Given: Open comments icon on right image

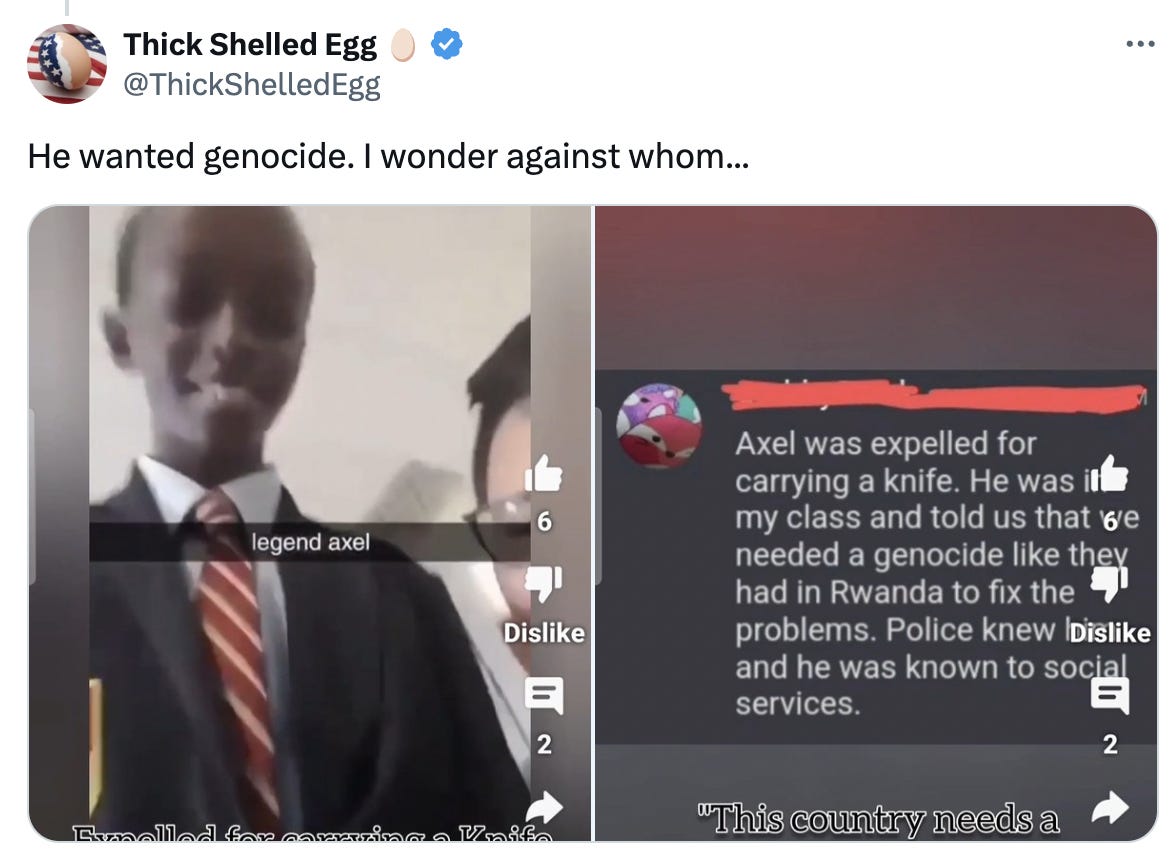Looking at the screenshot, I should (1110, 695).
